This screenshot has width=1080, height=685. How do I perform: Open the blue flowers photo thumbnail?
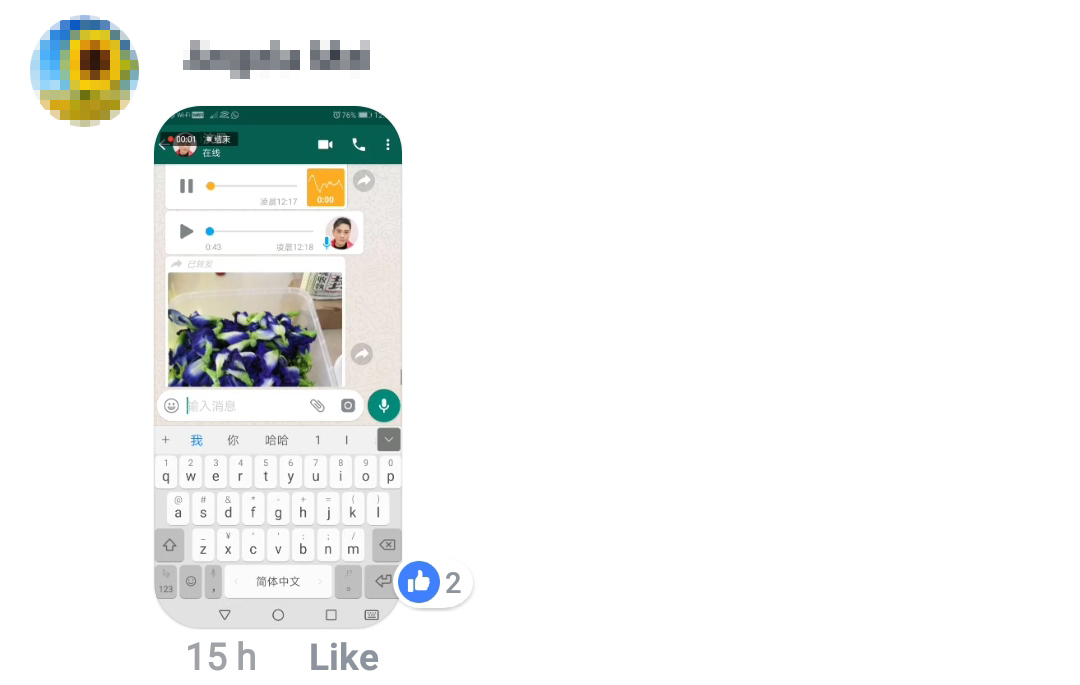pyautogui.click(x=255, y=329)
